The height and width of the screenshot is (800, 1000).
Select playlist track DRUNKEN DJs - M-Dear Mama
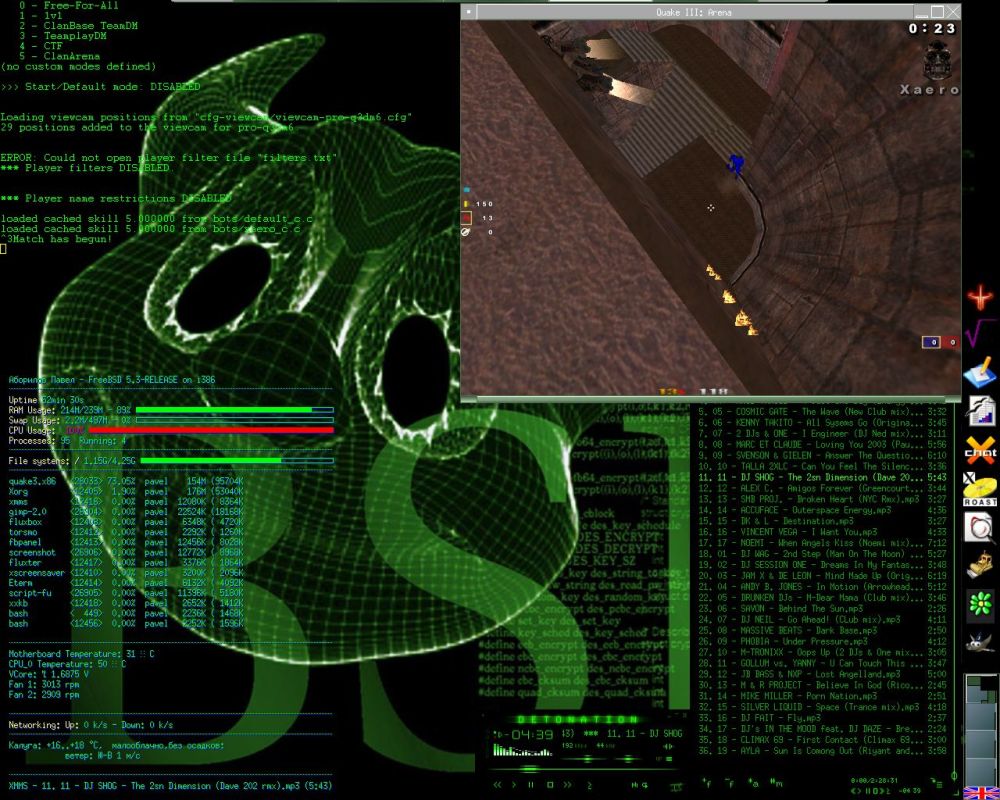coord(822,598)
